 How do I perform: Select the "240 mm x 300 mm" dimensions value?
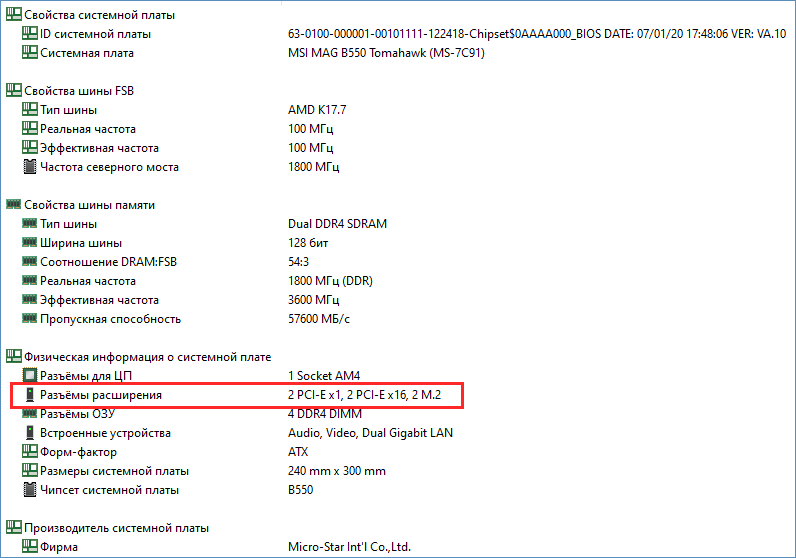pyautogui.click(x=337, y=471)
